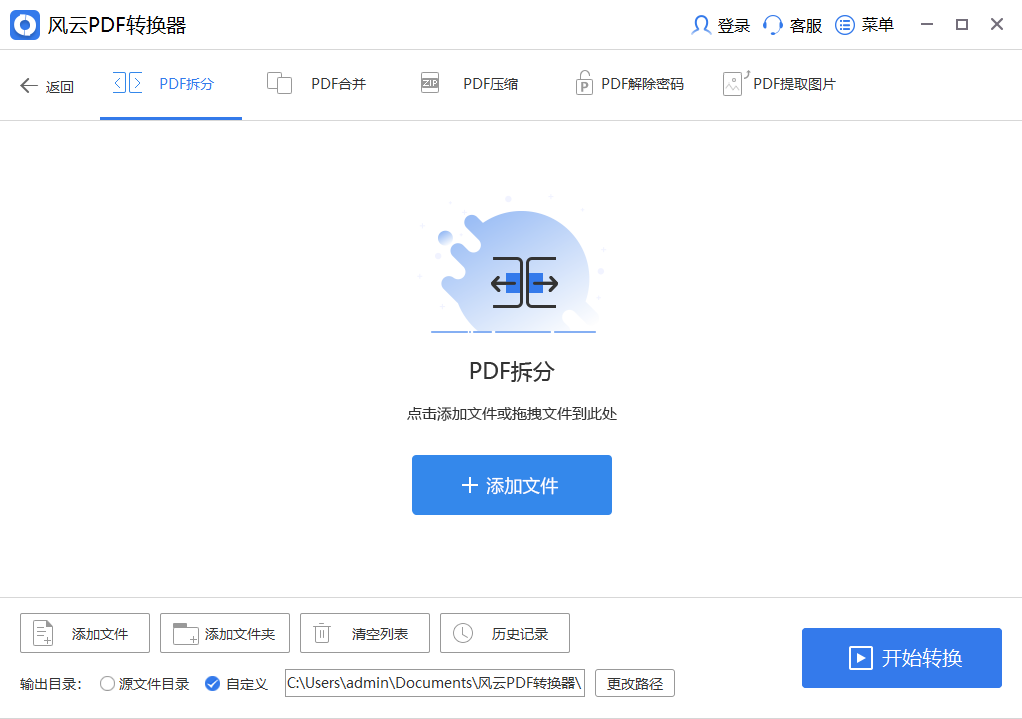Click the PDF merge pages icon
Viewport: 1022px width, 719px height.
point(279,83)
